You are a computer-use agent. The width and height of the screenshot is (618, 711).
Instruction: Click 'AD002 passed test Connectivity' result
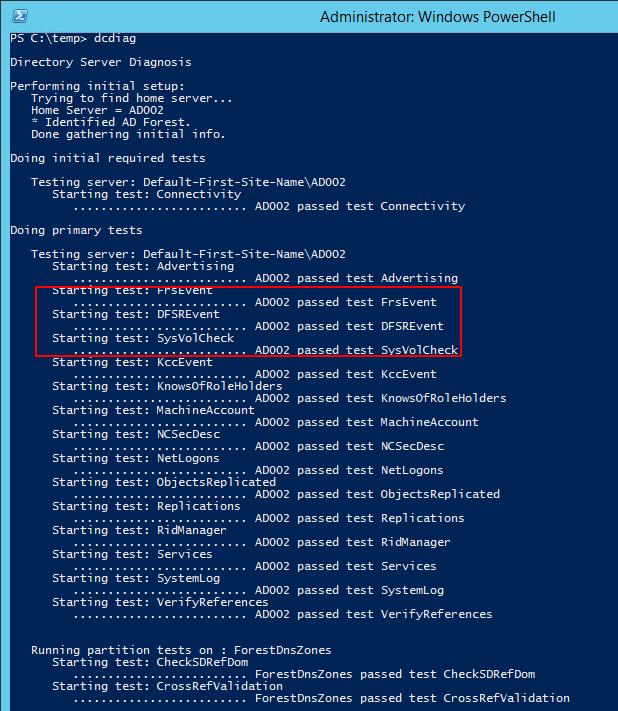(x=360, y=206)
